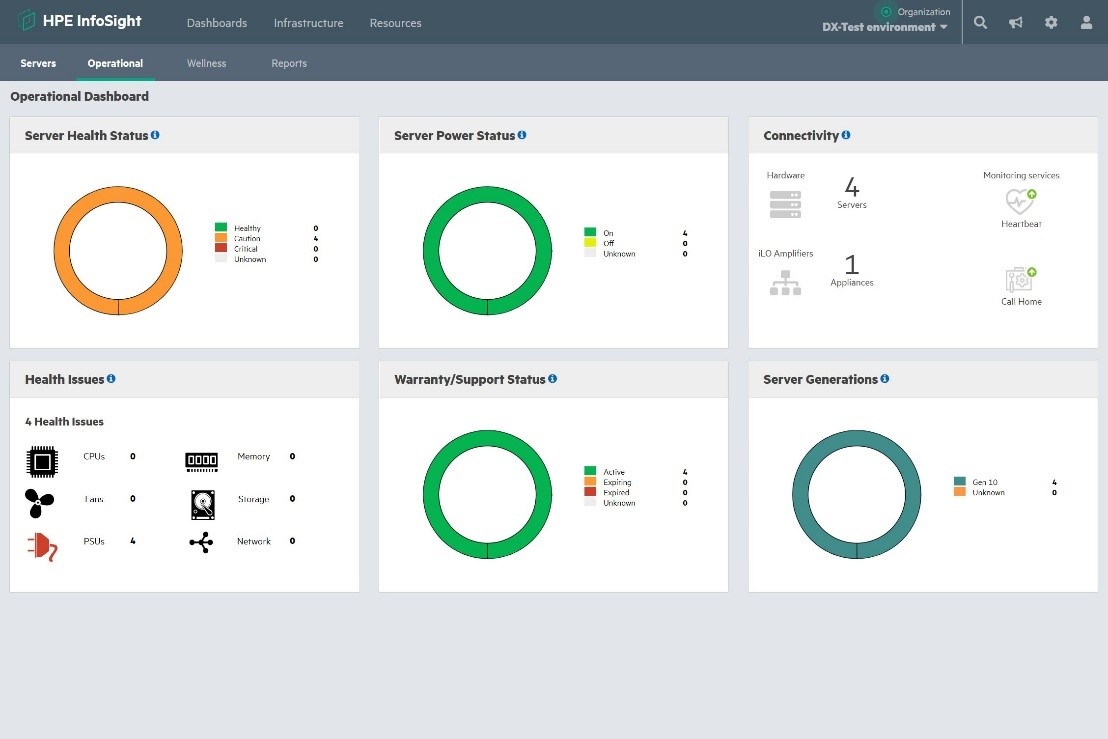Switch to the Reports tab
The width and height of the screenshot is (1108, 739).
click(x=289, y=63)
